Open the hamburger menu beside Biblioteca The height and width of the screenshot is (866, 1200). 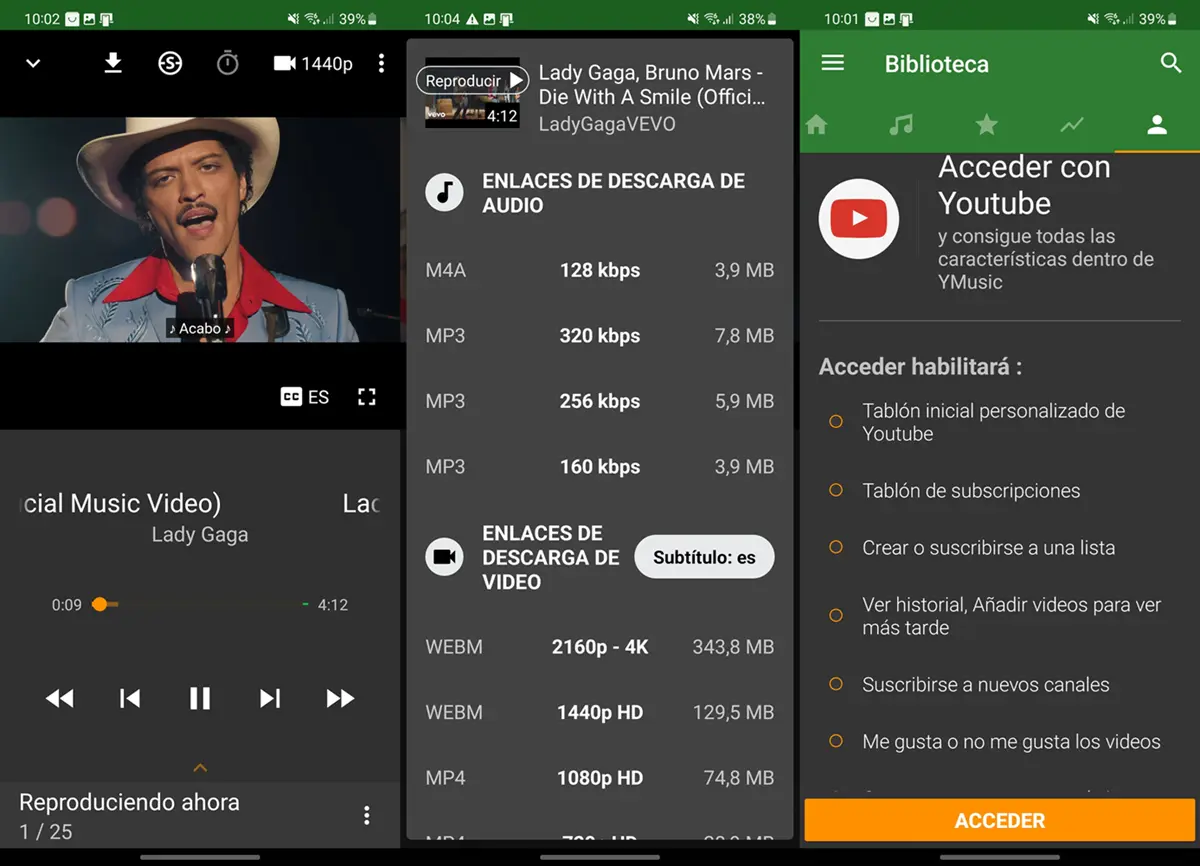(x=832, y=63)
